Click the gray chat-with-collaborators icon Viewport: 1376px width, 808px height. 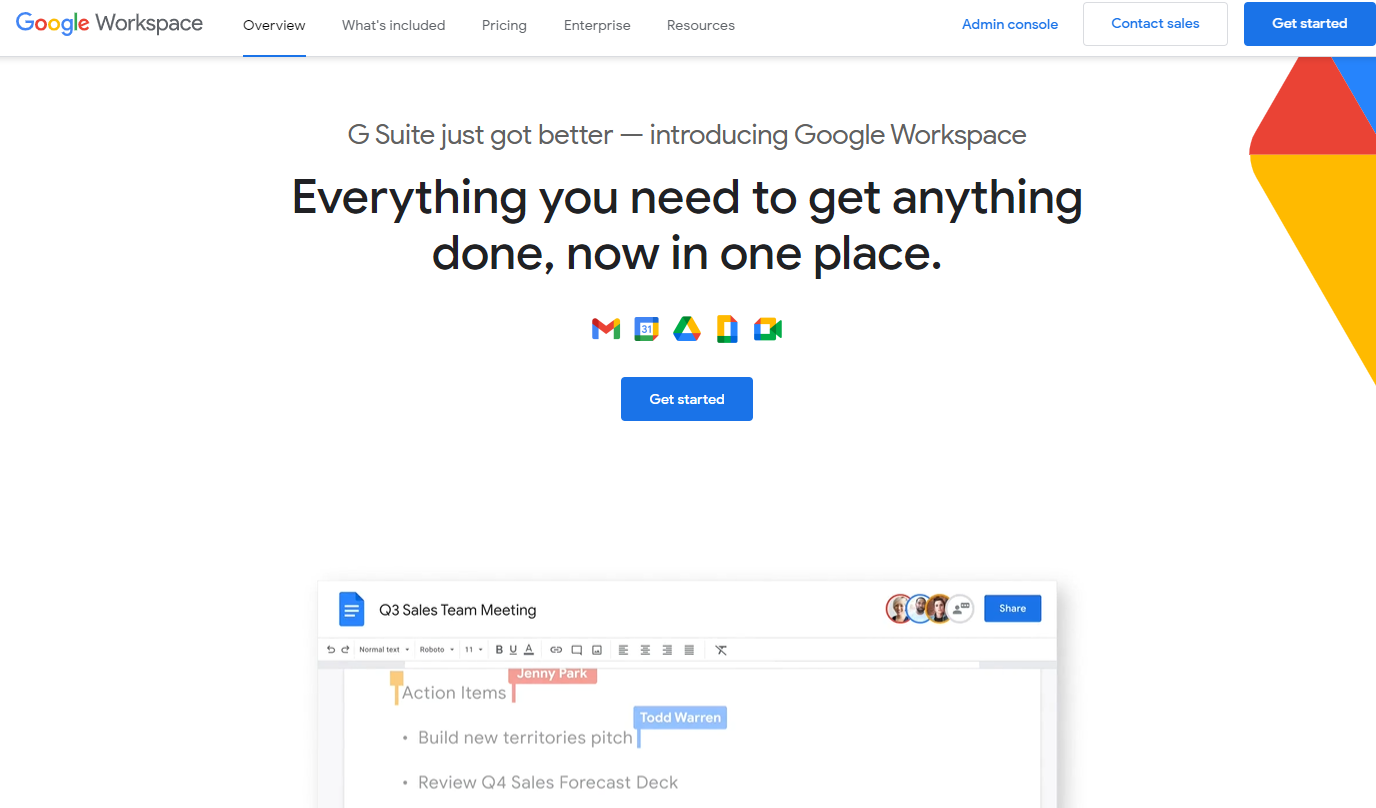(x=961, y=609)
